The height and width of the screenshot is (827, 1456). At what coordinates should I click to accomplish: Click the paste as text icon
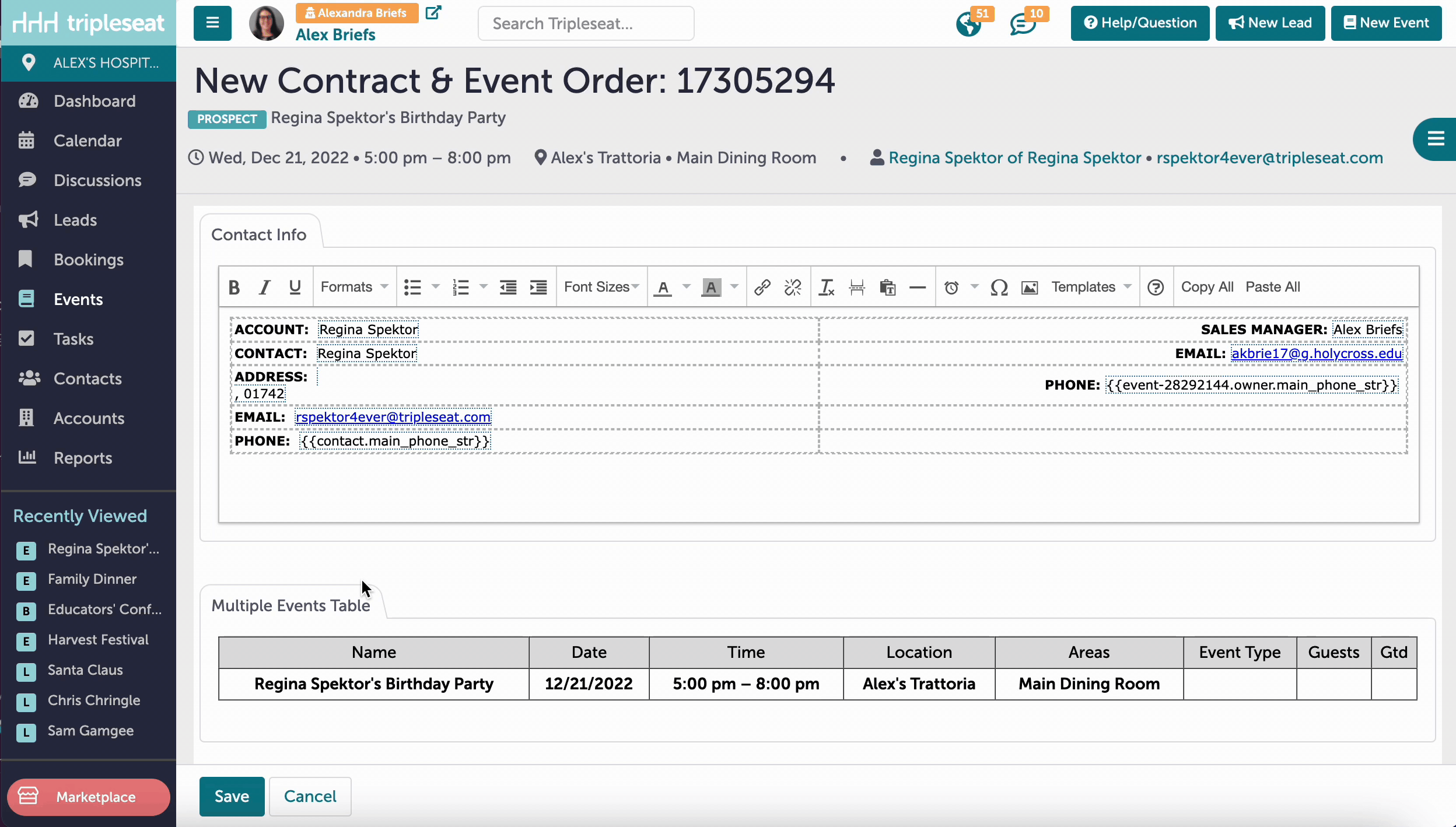pyautogui.click(x=887, y=287)
